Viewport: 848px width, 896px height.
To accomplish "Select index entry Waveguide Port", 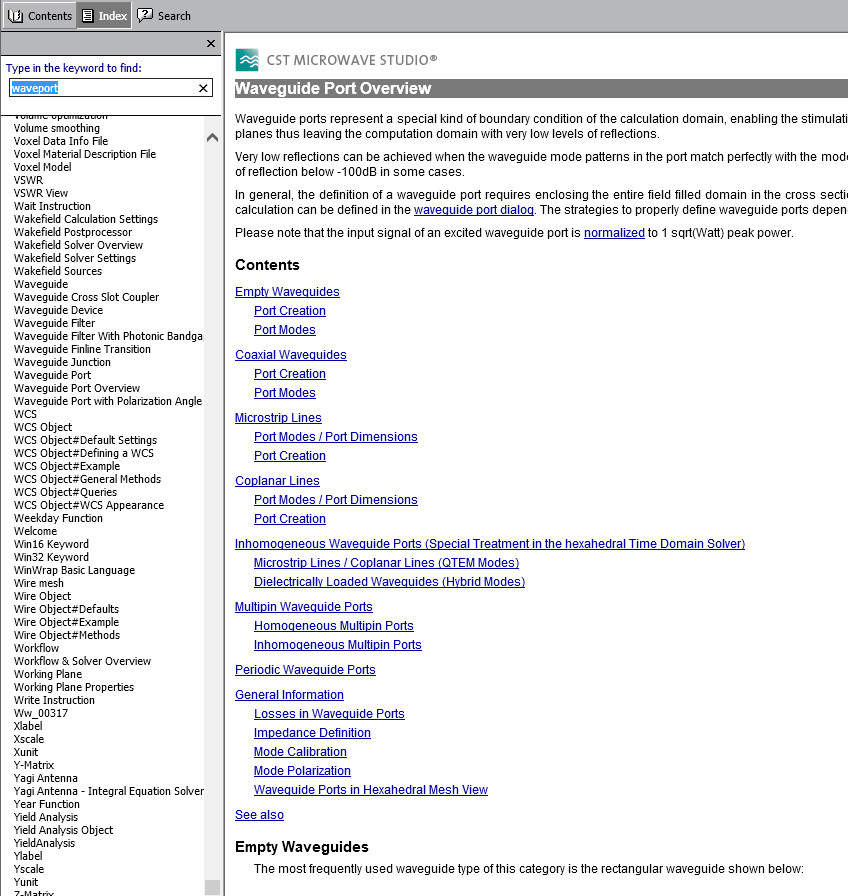I will 52,375.
